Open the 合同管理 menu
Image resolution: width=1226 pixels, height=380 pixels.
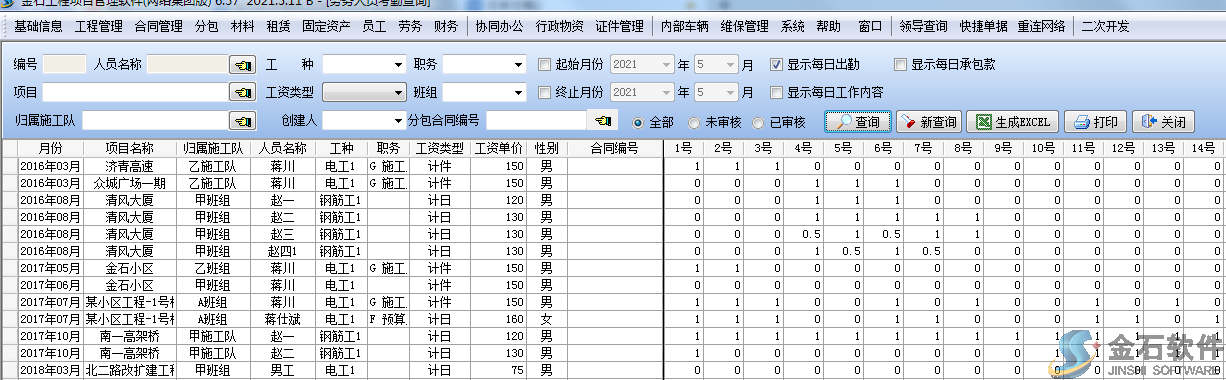pos(158,27)
